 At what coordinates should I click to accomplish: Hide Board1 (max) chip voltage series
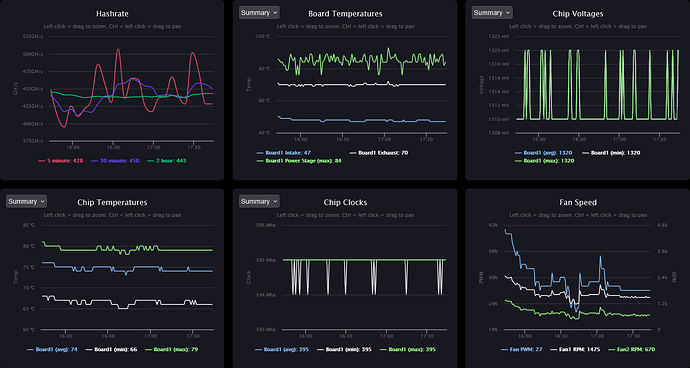point(544,161)
